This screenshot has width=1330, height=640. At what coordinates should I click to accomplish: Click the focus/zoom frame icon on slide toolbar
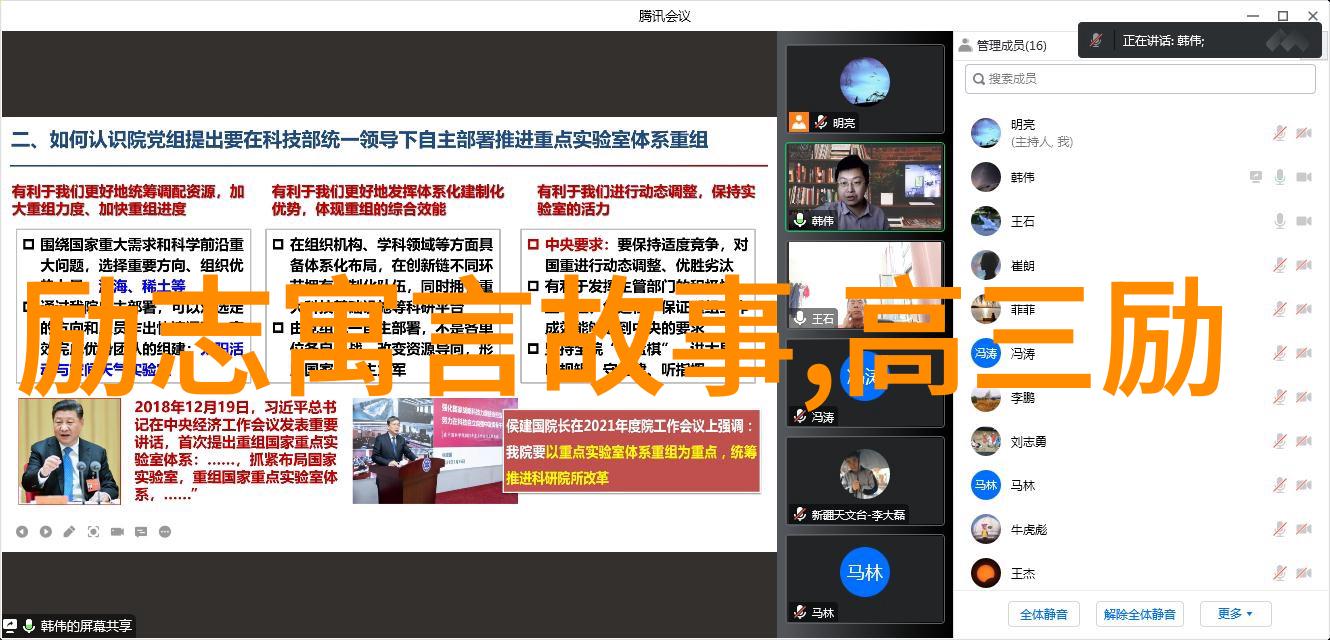(x=93, y=532)
